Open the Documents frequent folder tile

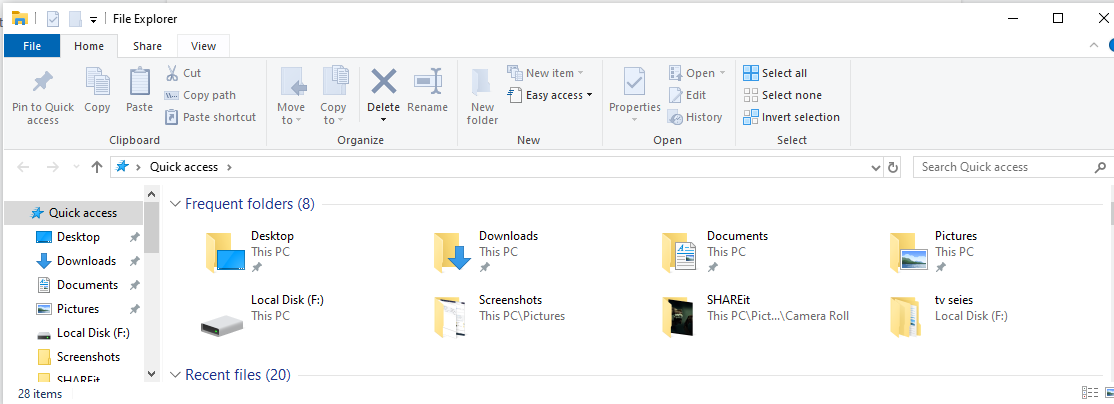pyautogui.click(x=715, y=251)
